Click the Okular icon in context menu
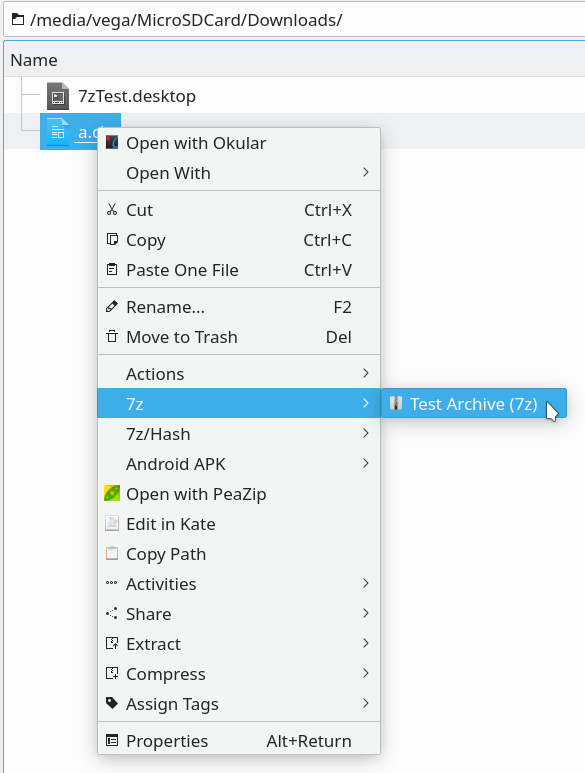 point(112,143)
